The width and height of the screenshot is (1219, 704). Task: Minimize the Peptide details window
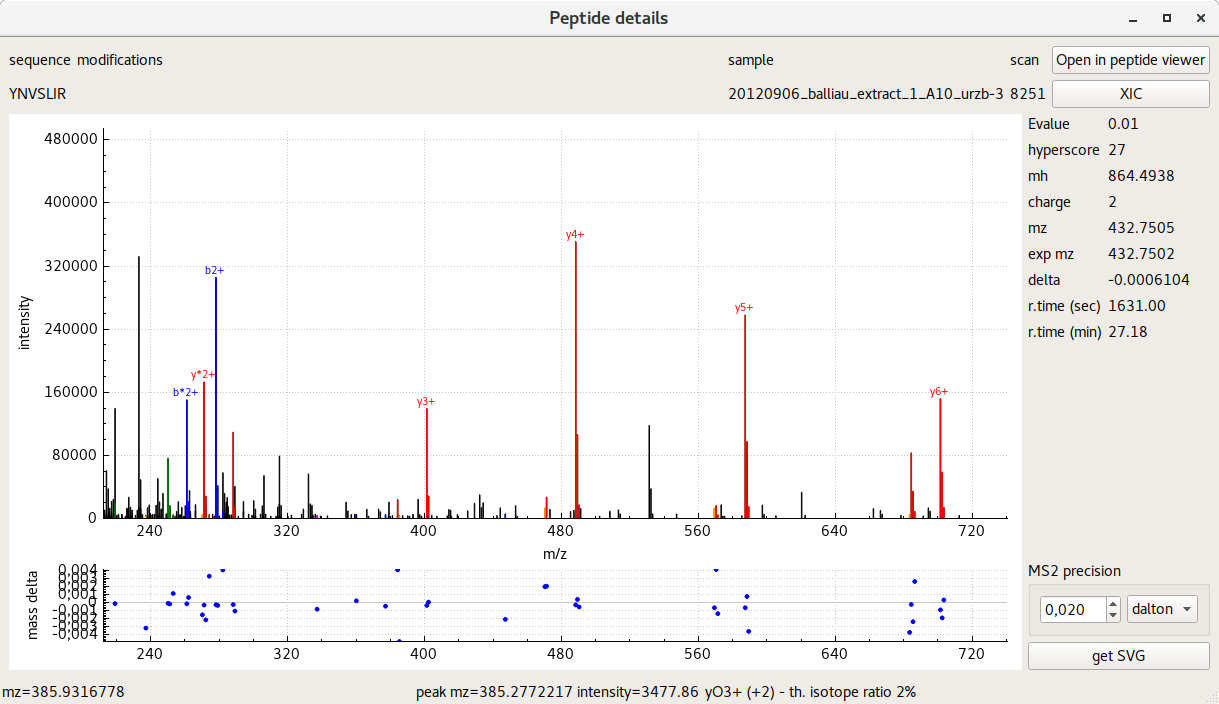pyautogui.click(x=1133, y=18)
